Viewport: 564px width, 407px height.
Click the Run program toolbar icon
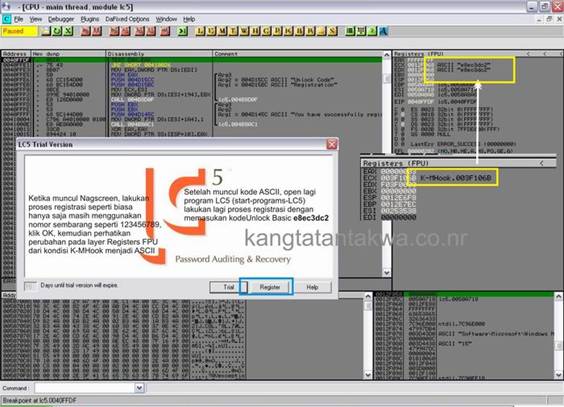86,31
